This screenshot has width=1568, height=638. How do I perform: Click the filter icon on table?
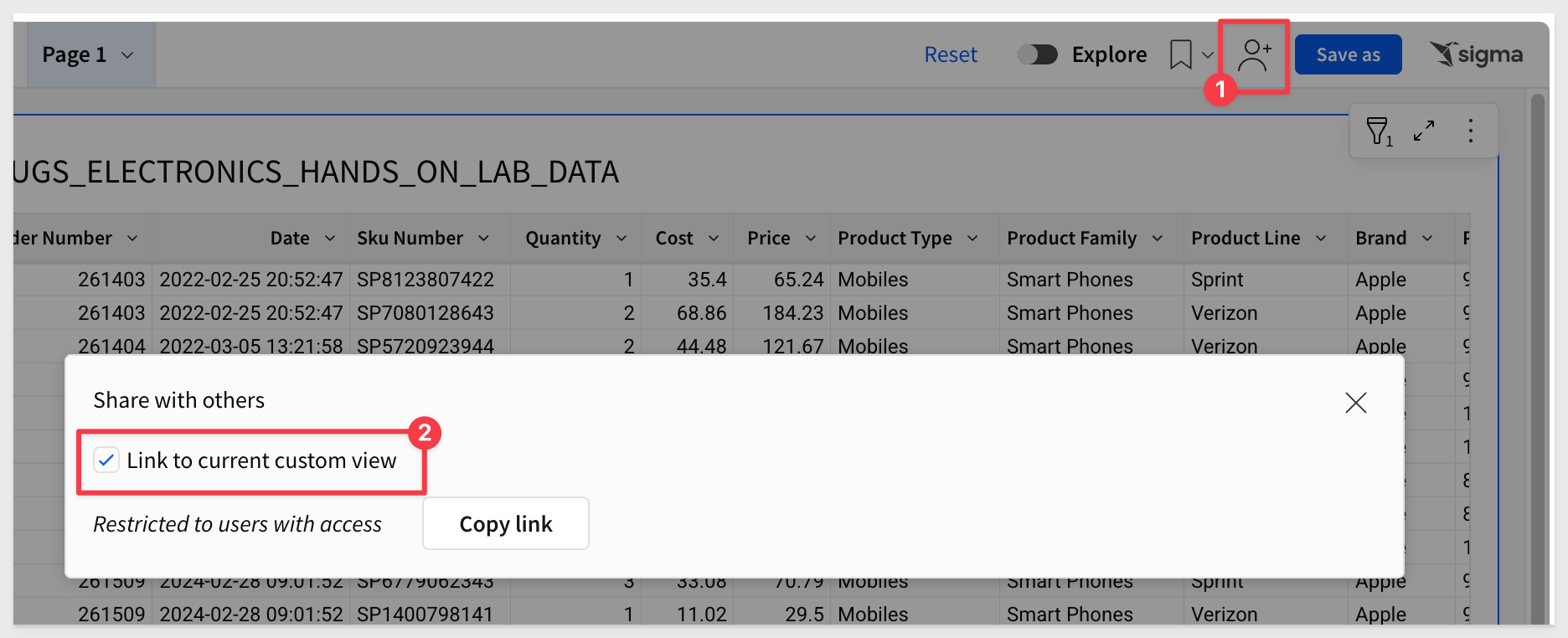[1380, 131]
